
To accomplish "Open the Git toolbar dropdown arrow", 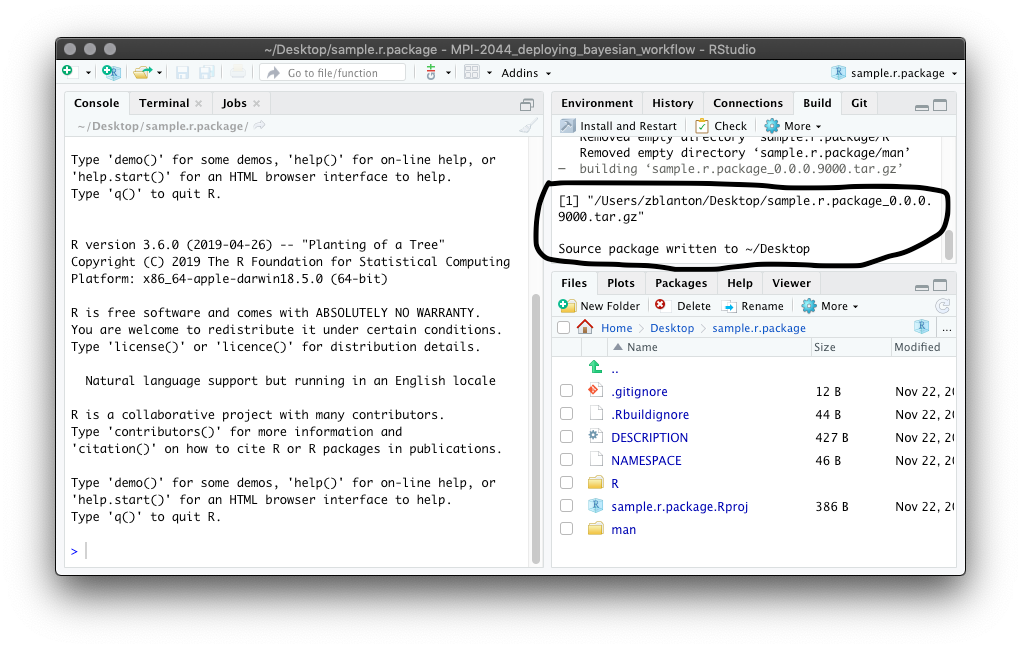I will coord(448,73).
